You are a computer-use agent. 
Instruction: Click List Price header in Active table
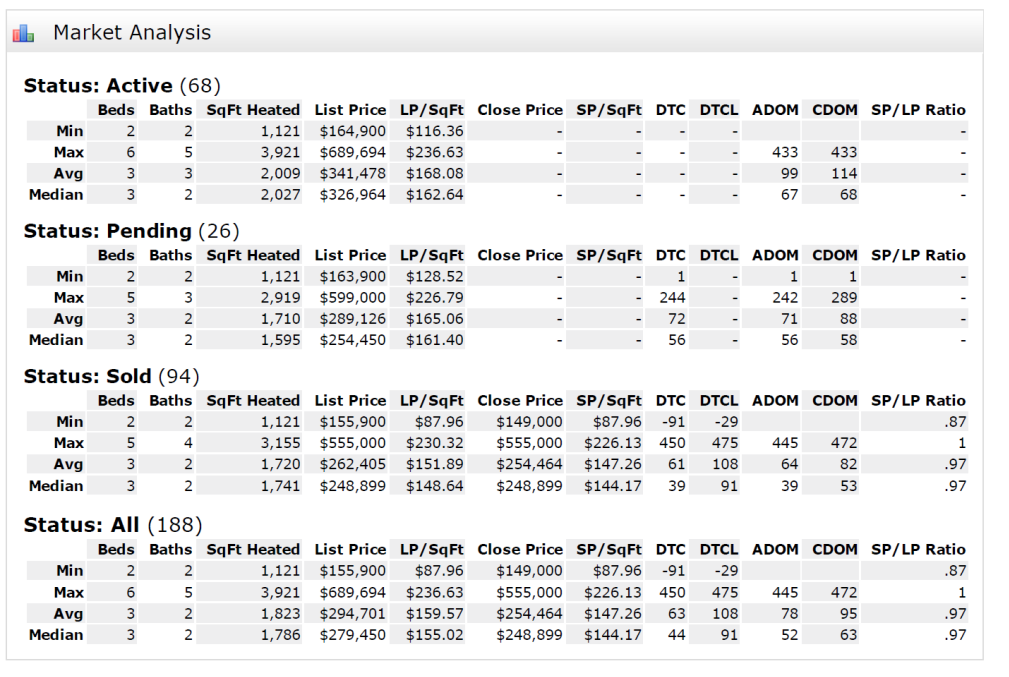tap(350, 110)
